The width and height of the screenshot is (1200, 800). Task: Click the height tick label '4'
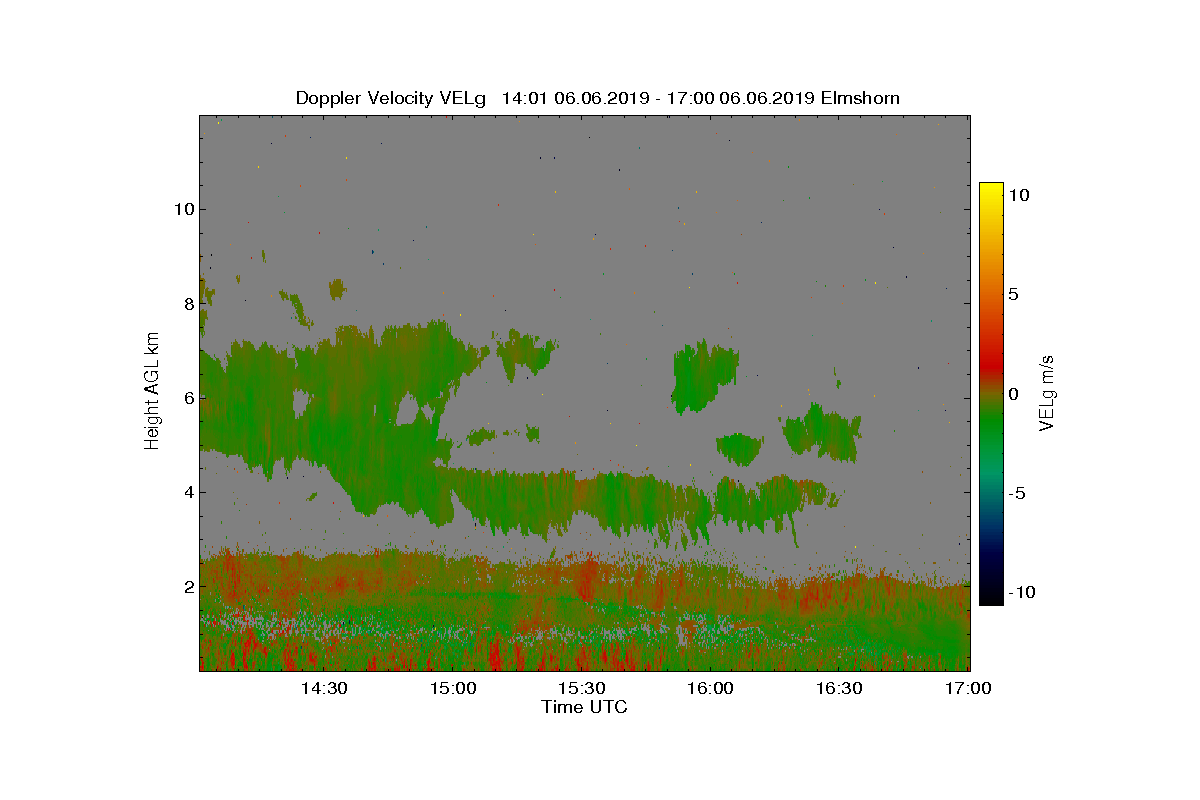click(x=187, y=492)
